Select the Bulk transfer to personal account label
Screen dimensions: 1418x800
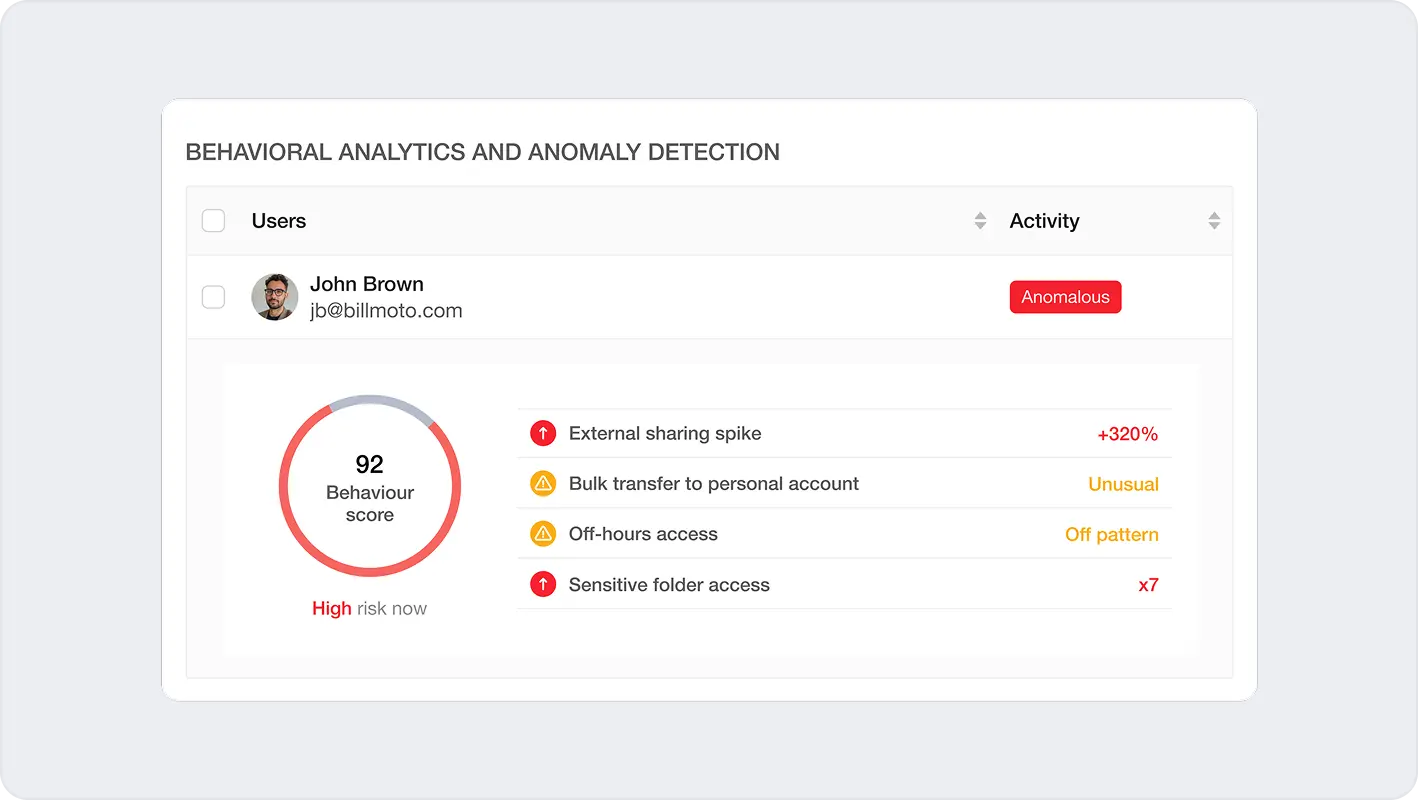pos(714,484)
